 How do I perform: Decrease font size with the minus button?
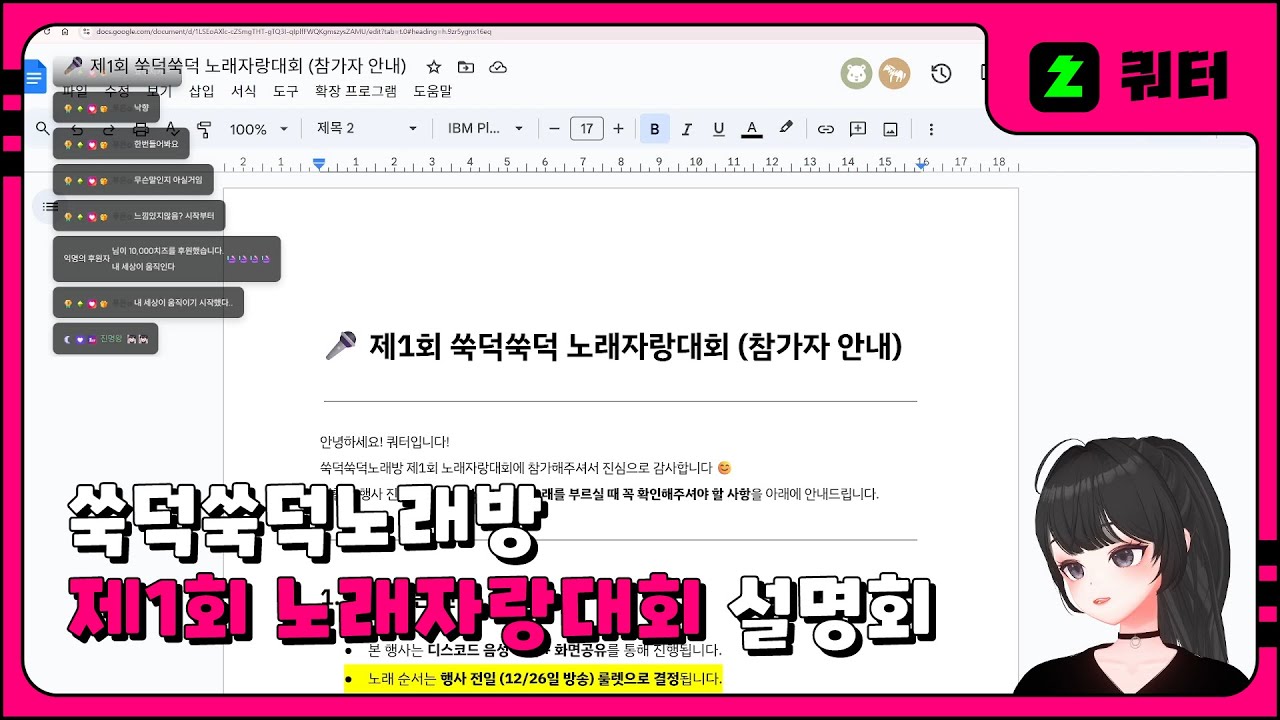coord(555,129)
